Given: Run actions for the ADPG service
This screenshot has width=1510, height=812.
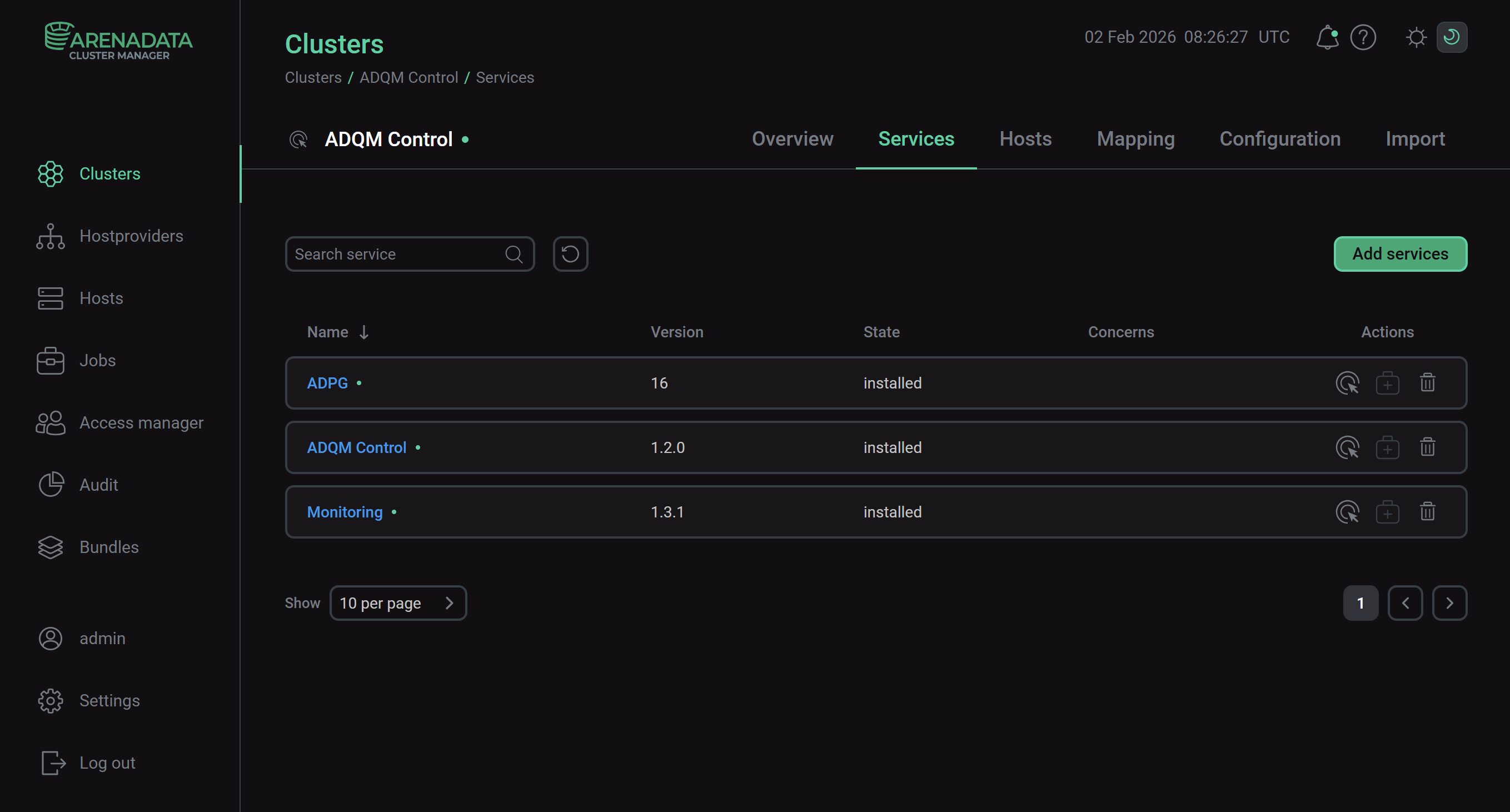Looking at the screenshot, I should 1347,383.
